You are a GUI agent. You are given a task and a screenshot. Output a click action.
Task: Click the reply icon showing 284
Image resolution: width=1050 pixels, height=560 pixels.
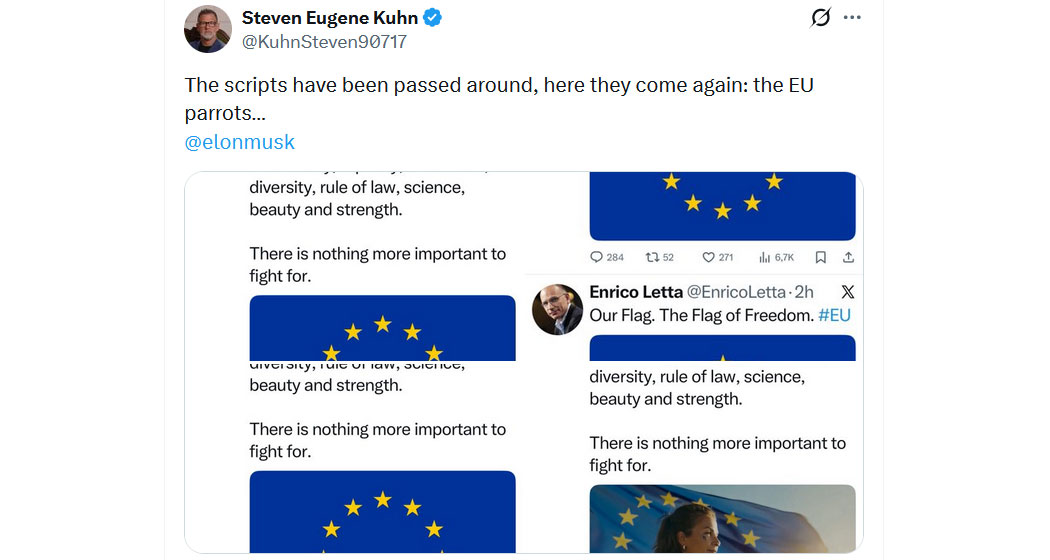click(597, 257)
